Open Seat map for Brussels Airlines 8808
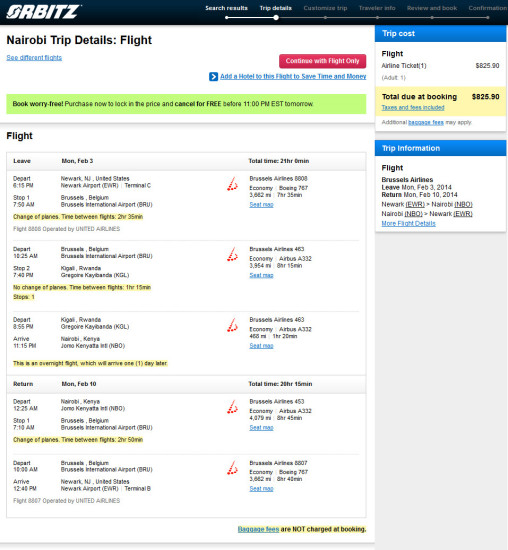Image resolution: width=508 pixels, height=550 pixels. click(x=261, y=204)
